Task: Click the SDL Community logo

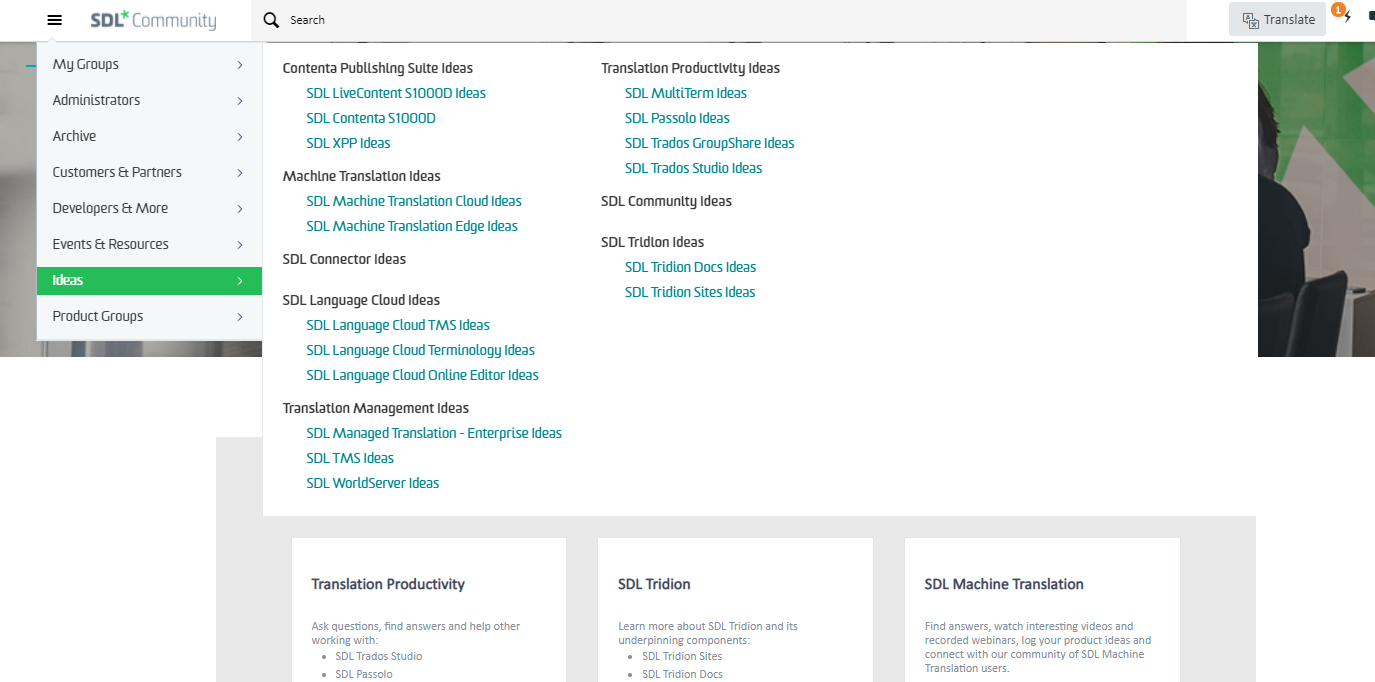Action: 153,20
